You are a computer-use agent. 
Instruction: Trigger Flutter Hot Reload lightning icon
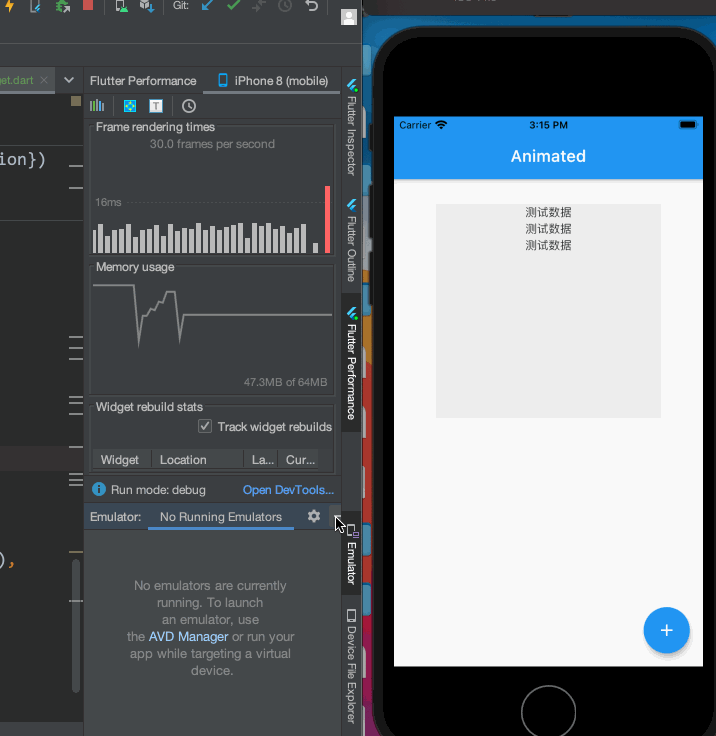(x=9, y=6)
